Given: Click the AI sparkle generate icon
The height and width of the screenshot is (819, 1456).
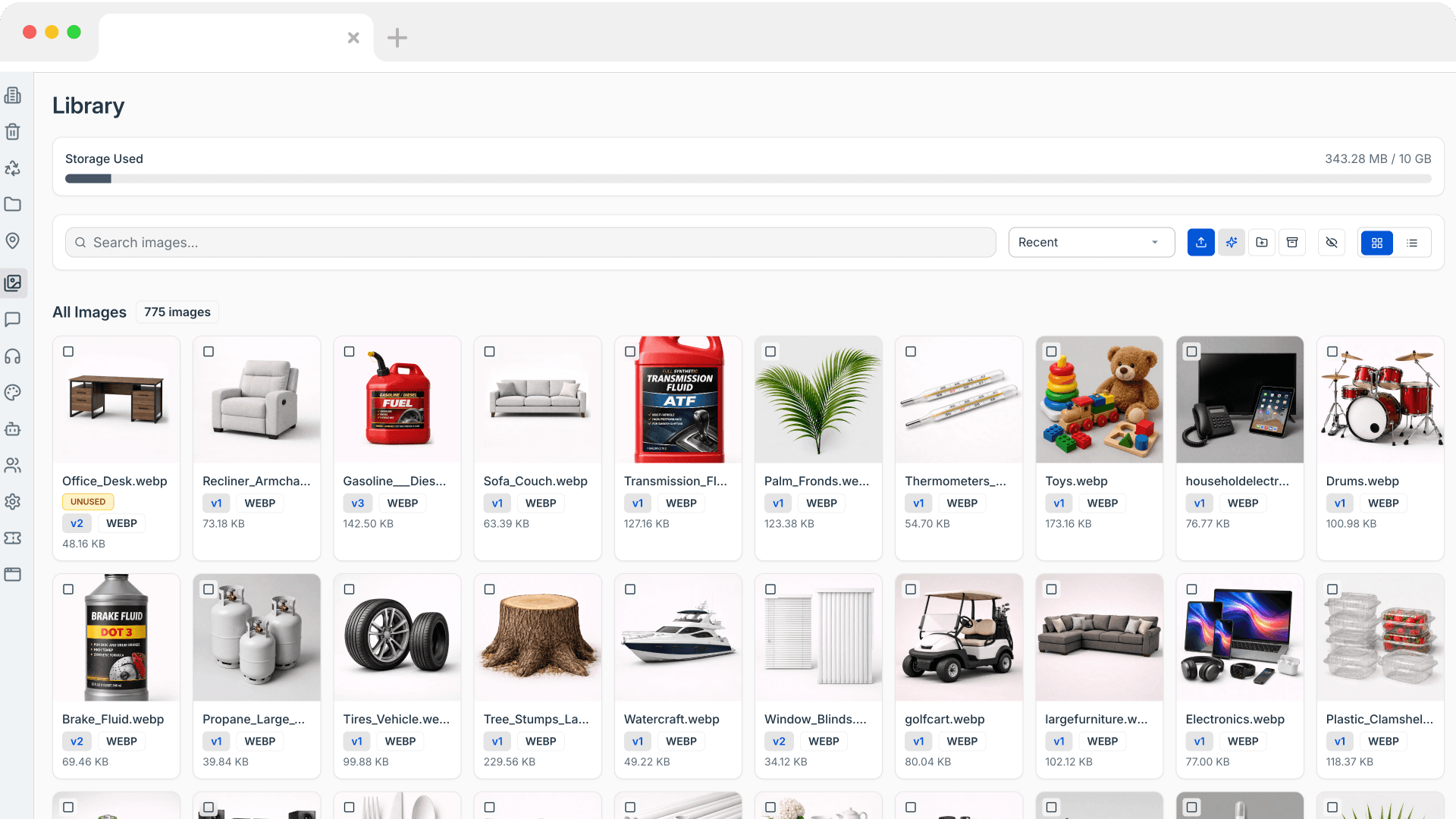Looking at the screenshot, I should (1232, 243).
